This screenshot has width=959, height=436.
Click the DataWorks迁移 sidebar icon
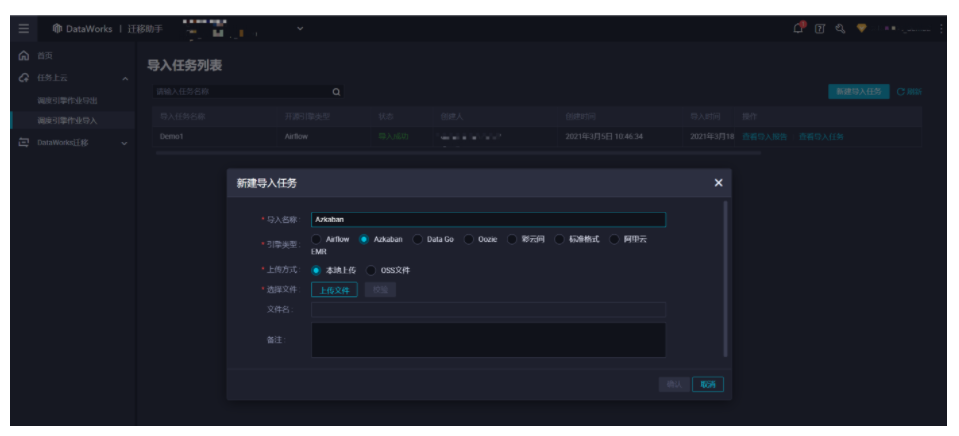click(23, 142)
